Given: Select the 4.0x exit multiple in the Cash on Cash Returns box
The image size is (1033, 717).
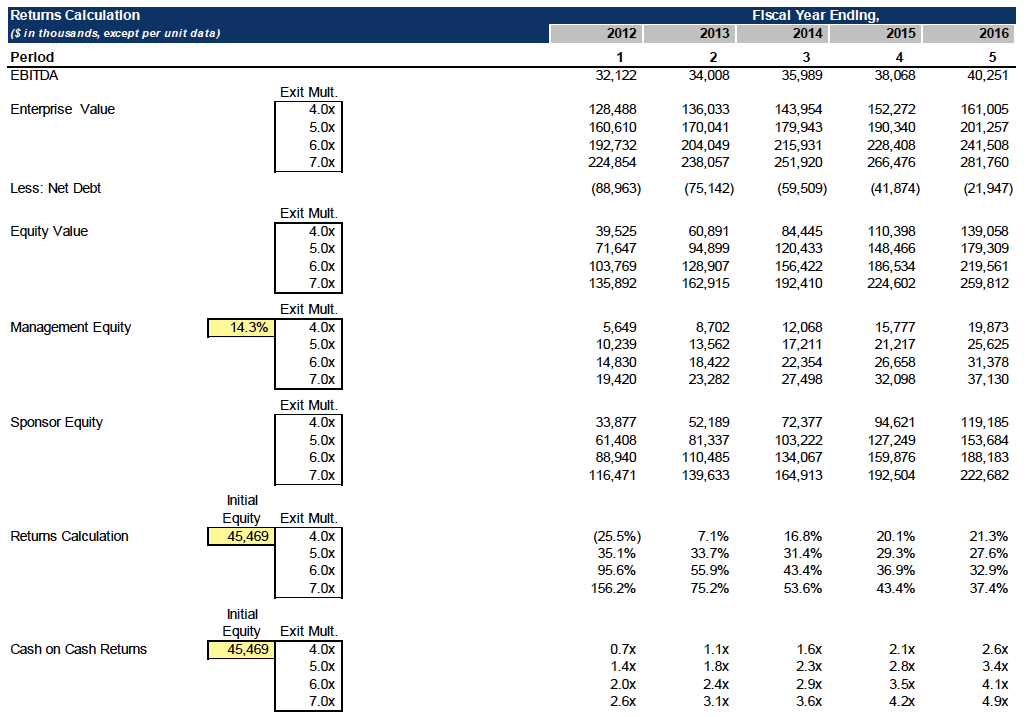Looking at the screenshot, I should point(322,650).
